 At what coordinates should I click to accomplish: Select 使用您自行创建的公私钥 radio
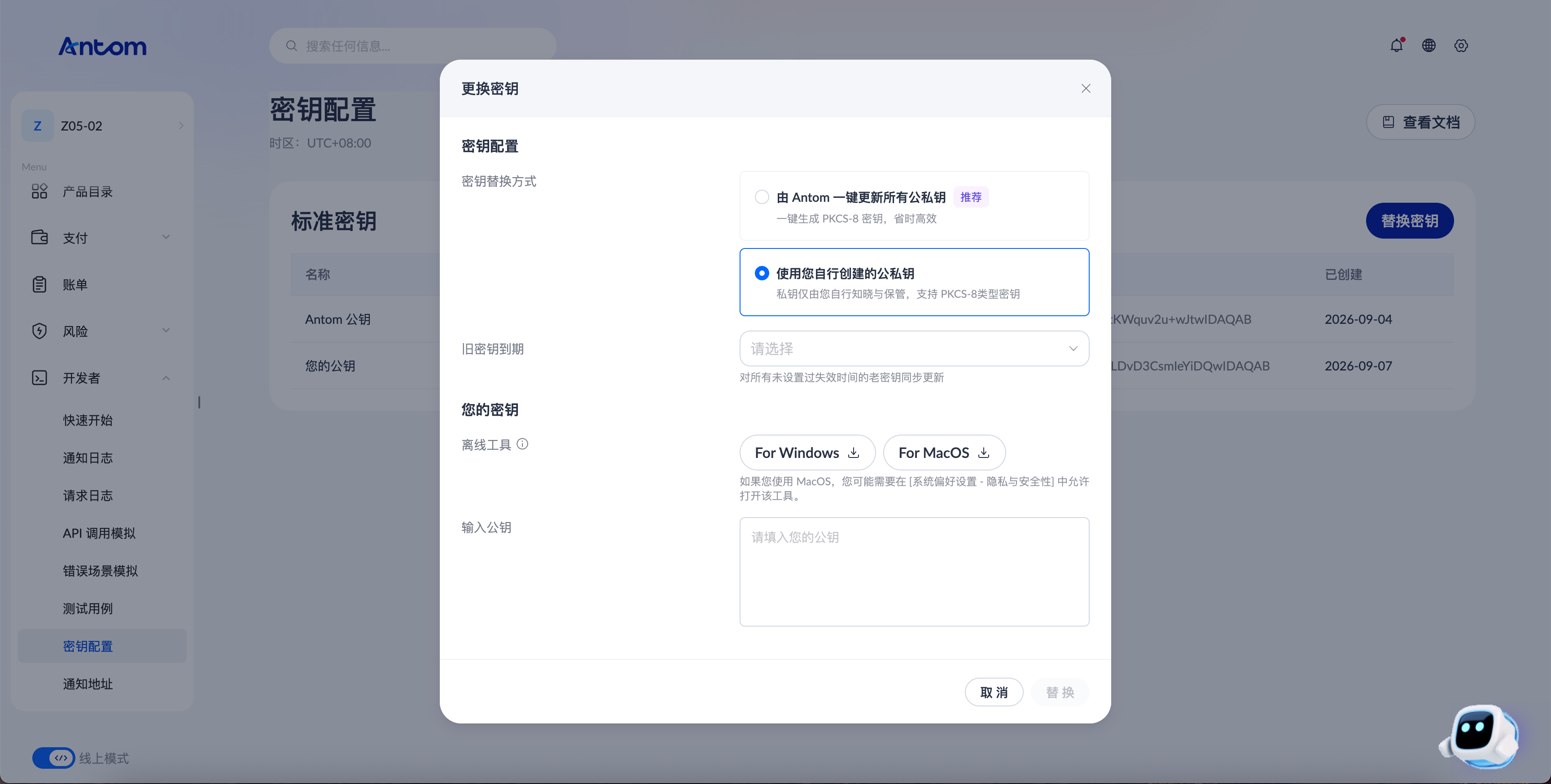(x=762, y=273)
